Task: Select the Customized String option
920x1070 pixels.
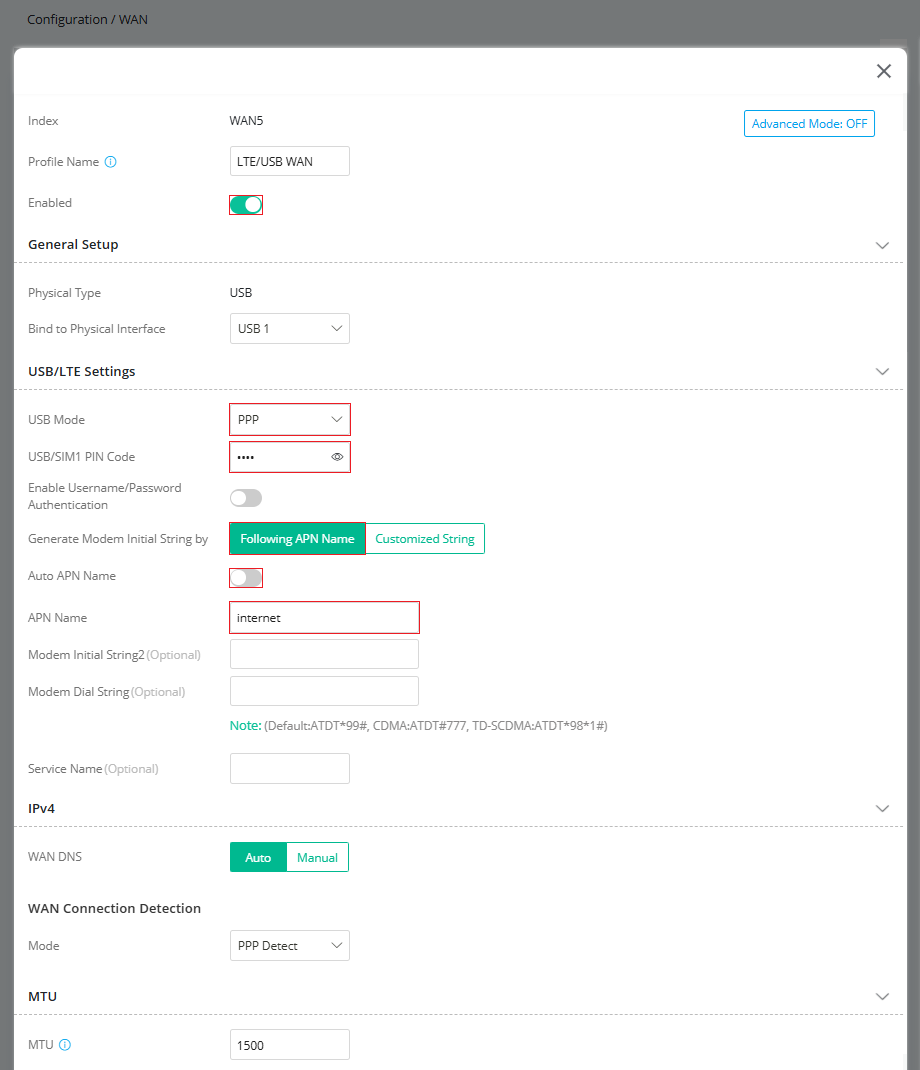Action: coord(425,538)
